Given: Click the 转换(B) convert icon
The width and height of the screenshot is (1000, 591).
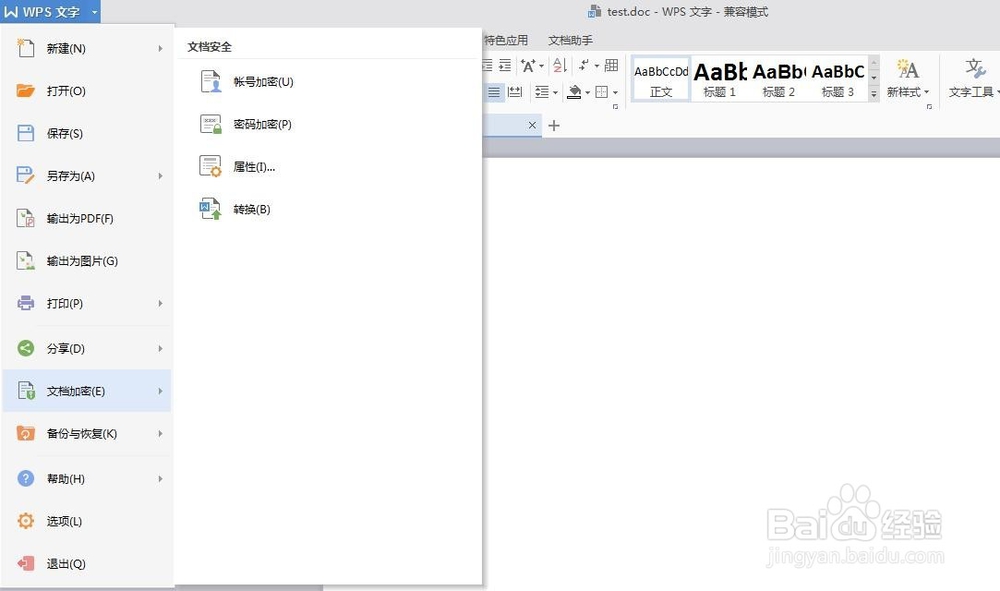Looking at the screenshot, I should coord(210,209).
